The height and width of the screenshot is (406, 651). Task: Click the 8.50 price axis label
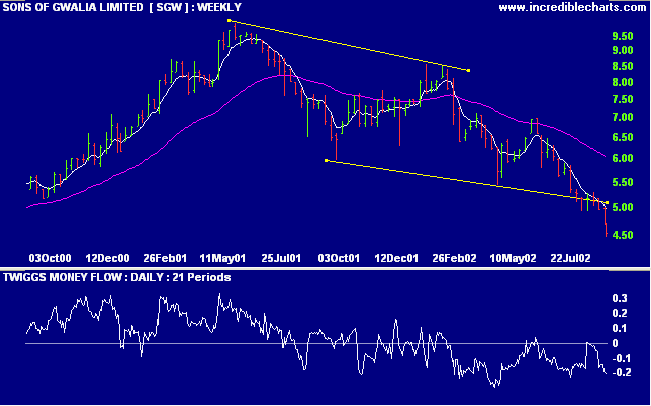[x=623, y=66]
